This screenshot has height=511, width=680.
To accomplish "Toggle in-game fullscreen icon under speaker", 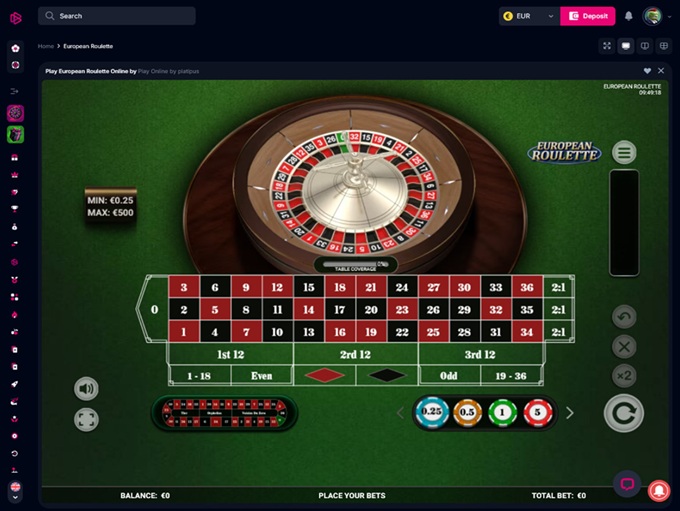I will point(86,419).
